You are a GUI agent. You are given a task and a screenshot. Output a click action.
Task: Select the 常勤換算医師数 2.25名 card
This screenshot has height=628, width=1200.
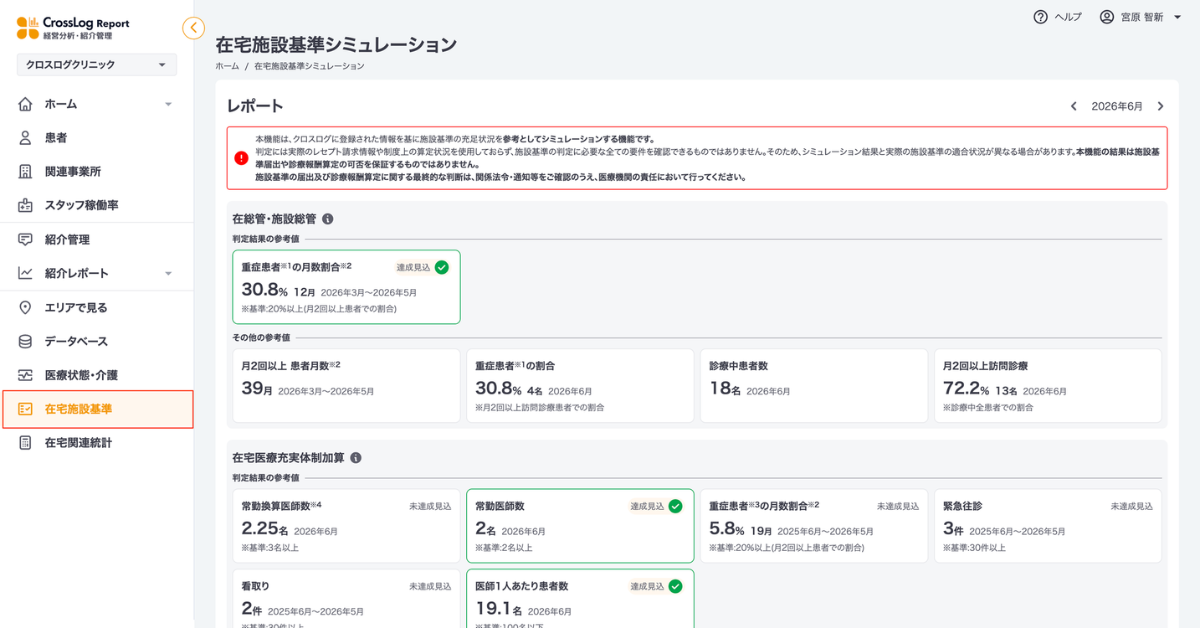(x=346, y=526)
